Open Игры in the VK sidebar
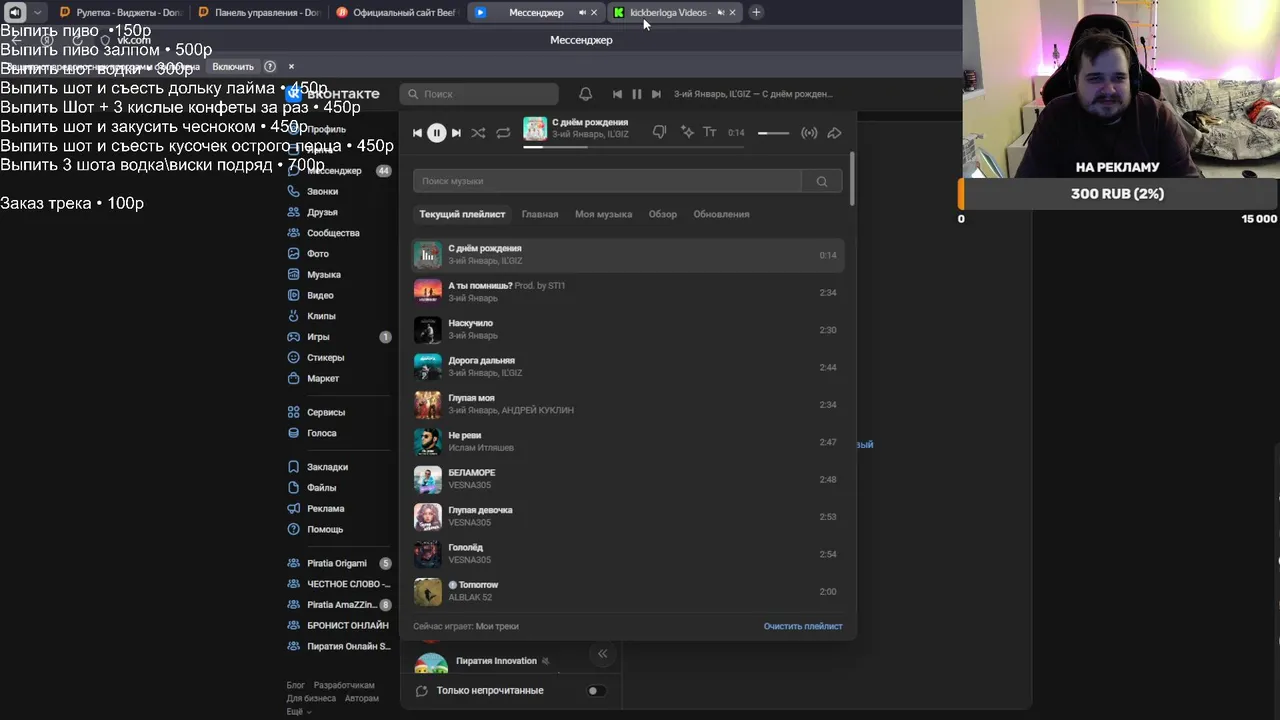 [x=318, y=337]
